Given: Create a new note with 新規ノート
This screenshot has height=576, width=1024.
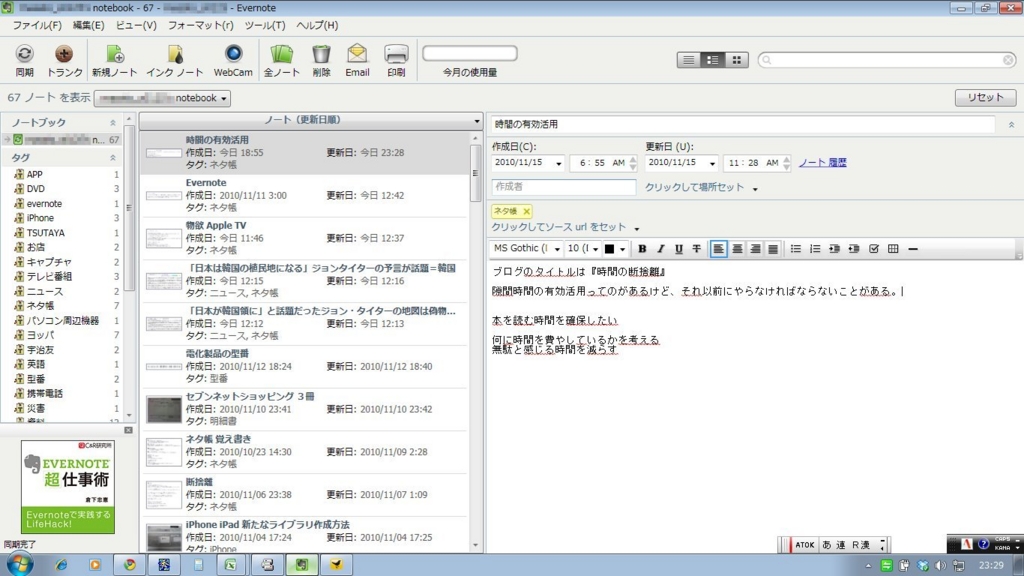Looking at the screenshot, I should click(114, 60).
